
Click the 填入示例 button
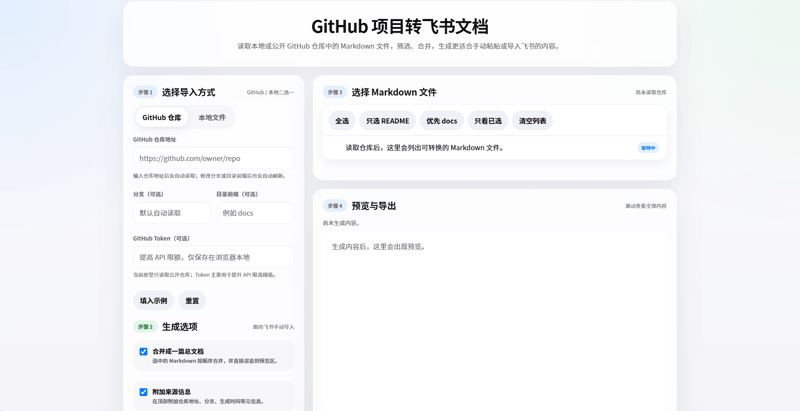[x=154, y=301]
